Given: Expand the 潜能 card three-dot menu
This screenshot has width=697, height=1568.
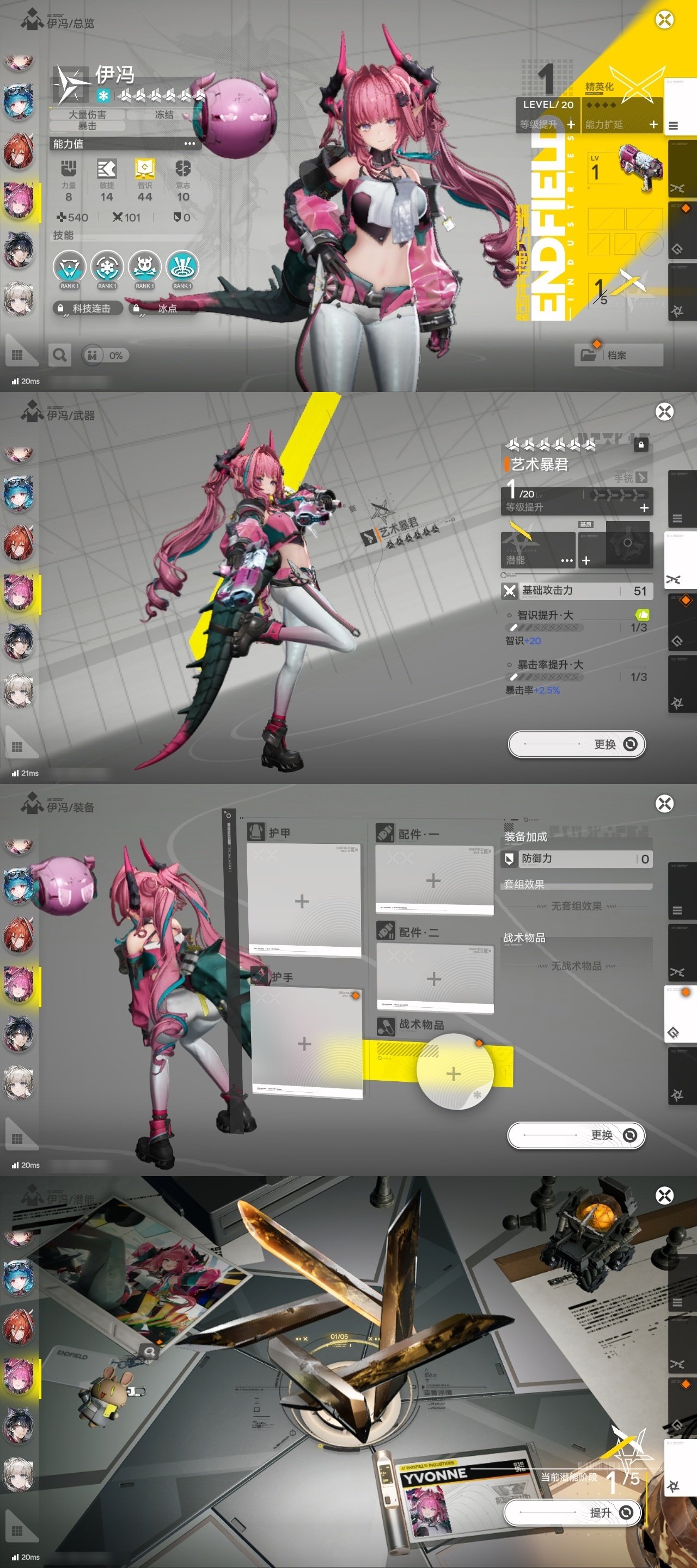Looking at the screenshot, I should (566, 560).
